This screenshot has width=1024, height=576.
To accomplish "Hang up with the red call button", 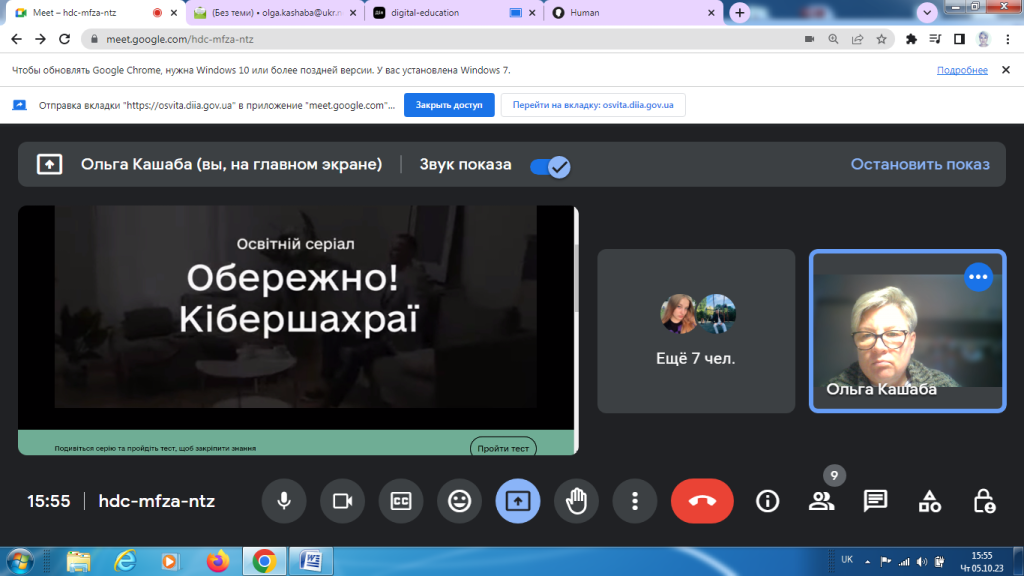I will tap(701, 501).
